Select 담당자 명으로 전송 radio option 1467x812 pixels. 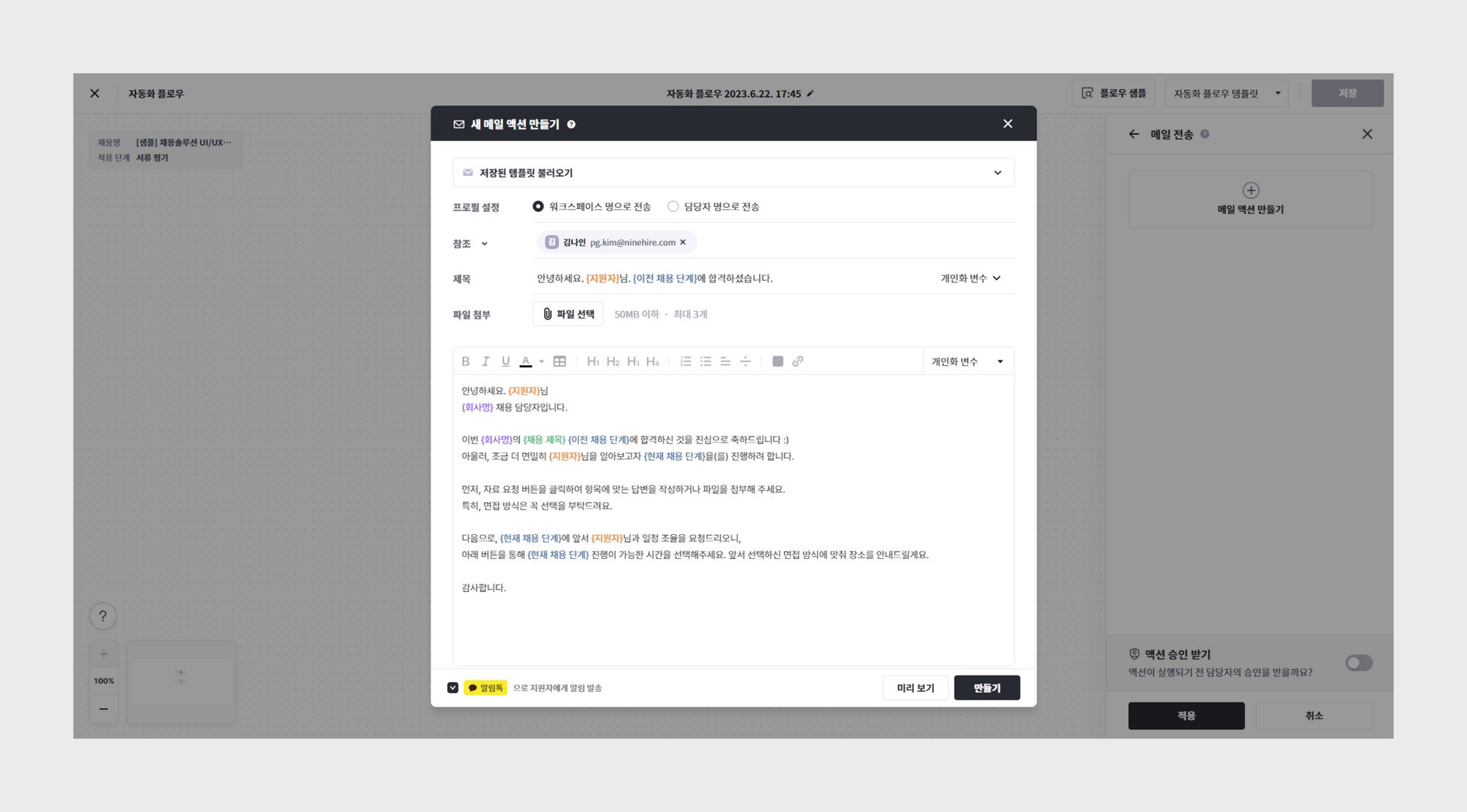click(673, 207)
